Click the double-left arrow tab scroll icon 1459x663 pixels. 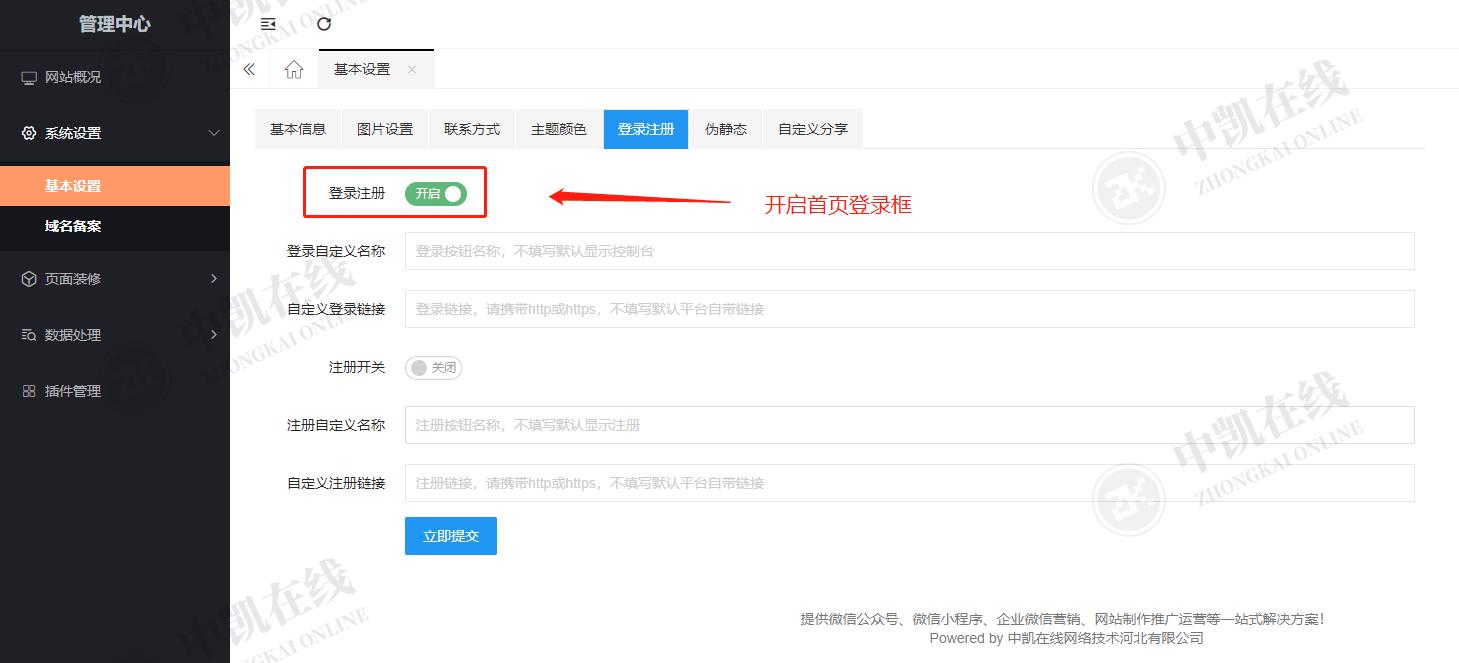click(249, 69)
